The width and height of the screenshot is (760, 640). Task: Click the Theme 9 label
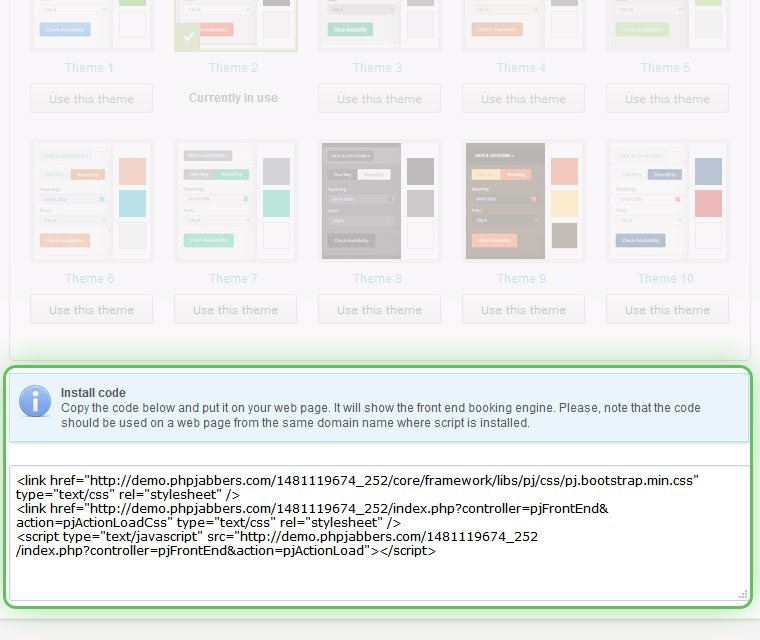[522, 279]
